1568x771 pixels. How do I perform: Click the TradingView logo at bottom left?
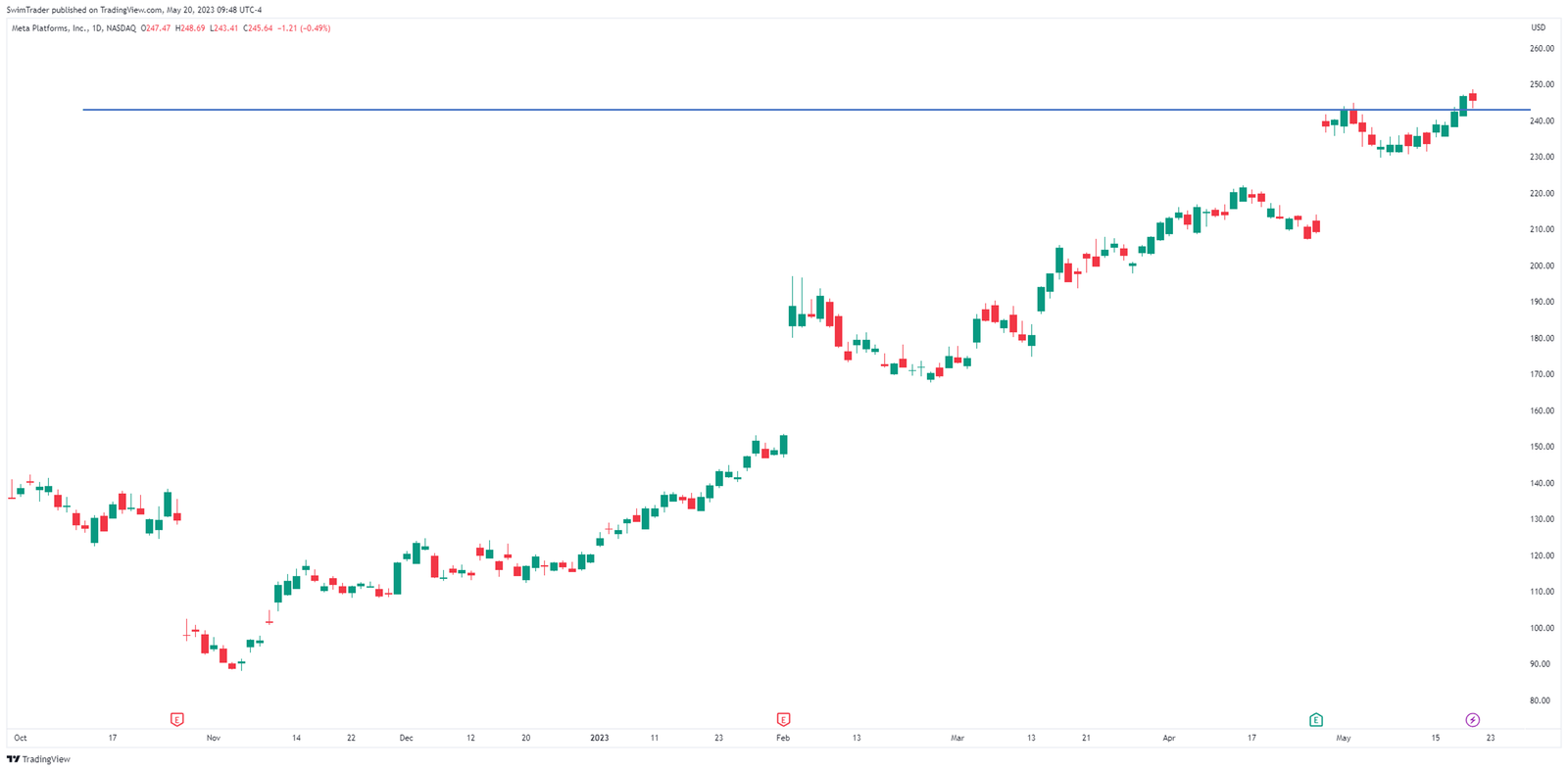(x=38, y=759)
